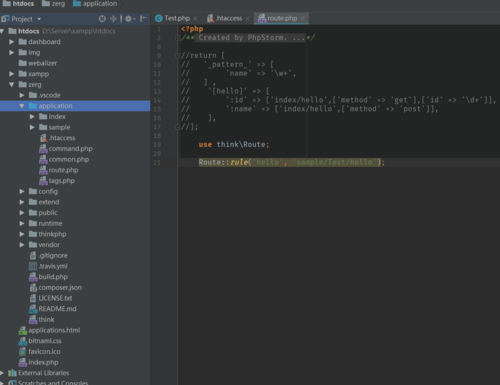Close the Test.php tab
The width and height of the screenshot is (500, 385).
[x=196, y=19]
